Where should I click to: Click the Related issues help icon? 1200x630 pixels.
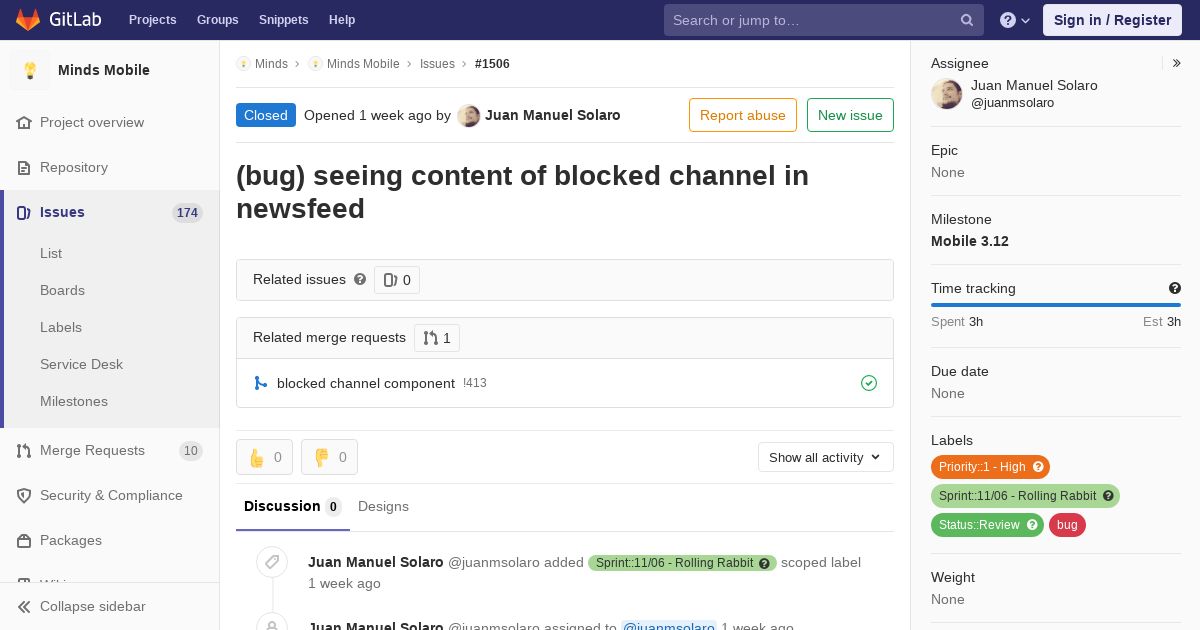(x=360, y=279)
